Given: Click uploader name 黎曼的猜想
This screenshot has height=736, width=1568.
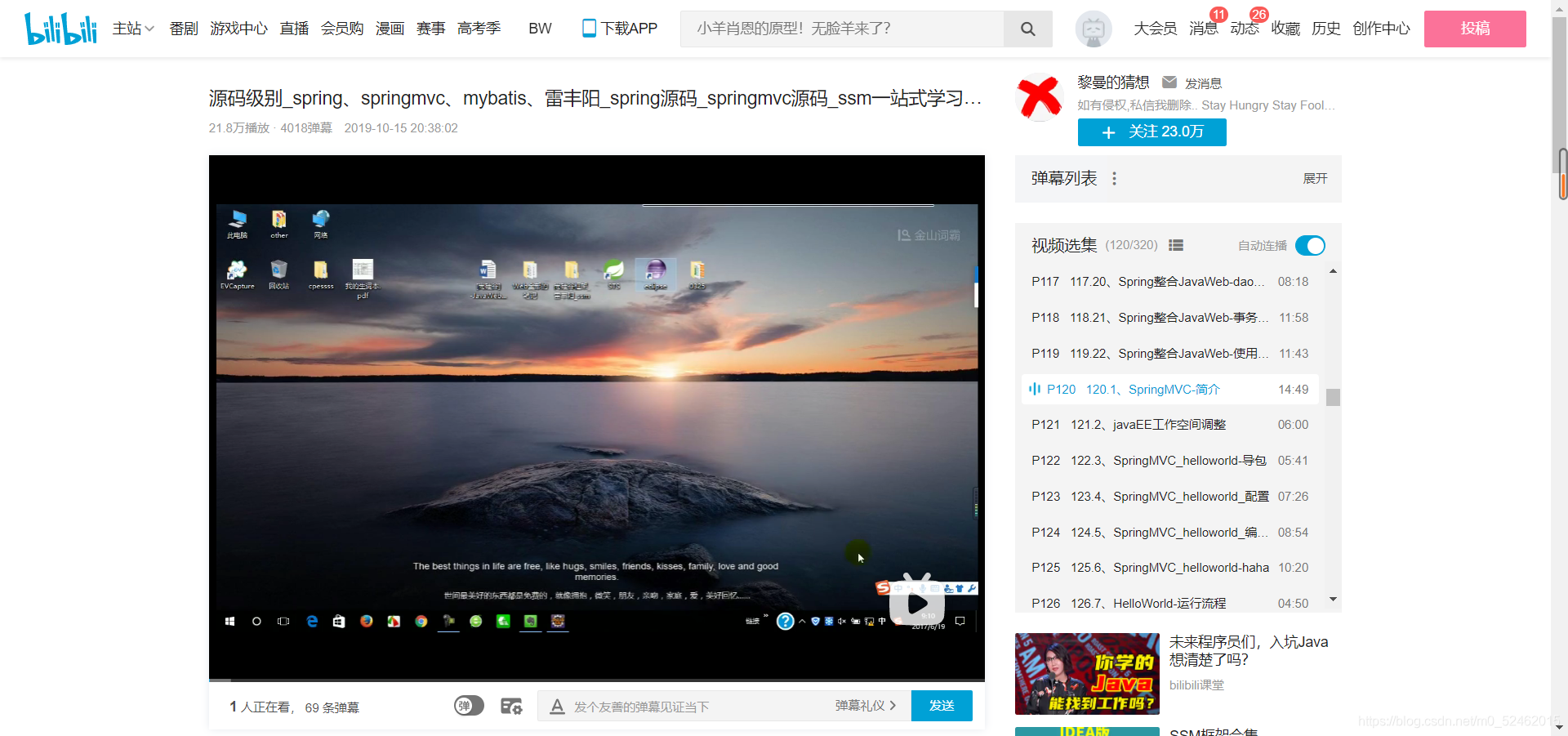Looking at the screenshot, I should [1113, 83].
